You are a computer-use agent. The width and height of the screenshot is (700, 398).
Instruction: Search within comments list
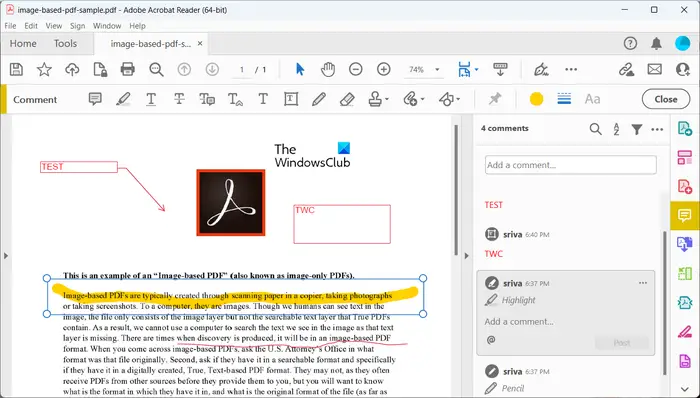595,129
